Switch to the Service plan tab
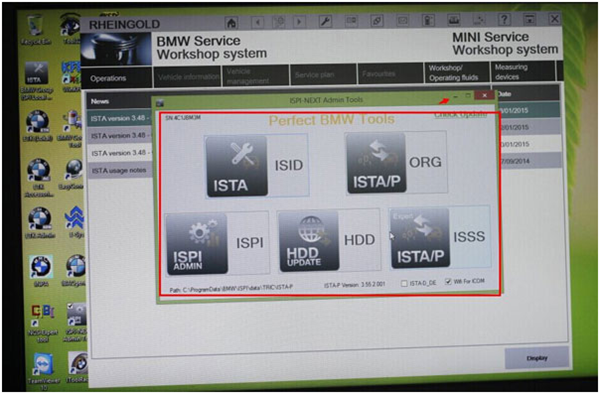Screen dimensions: 600x394 click(x=323, y=75)
